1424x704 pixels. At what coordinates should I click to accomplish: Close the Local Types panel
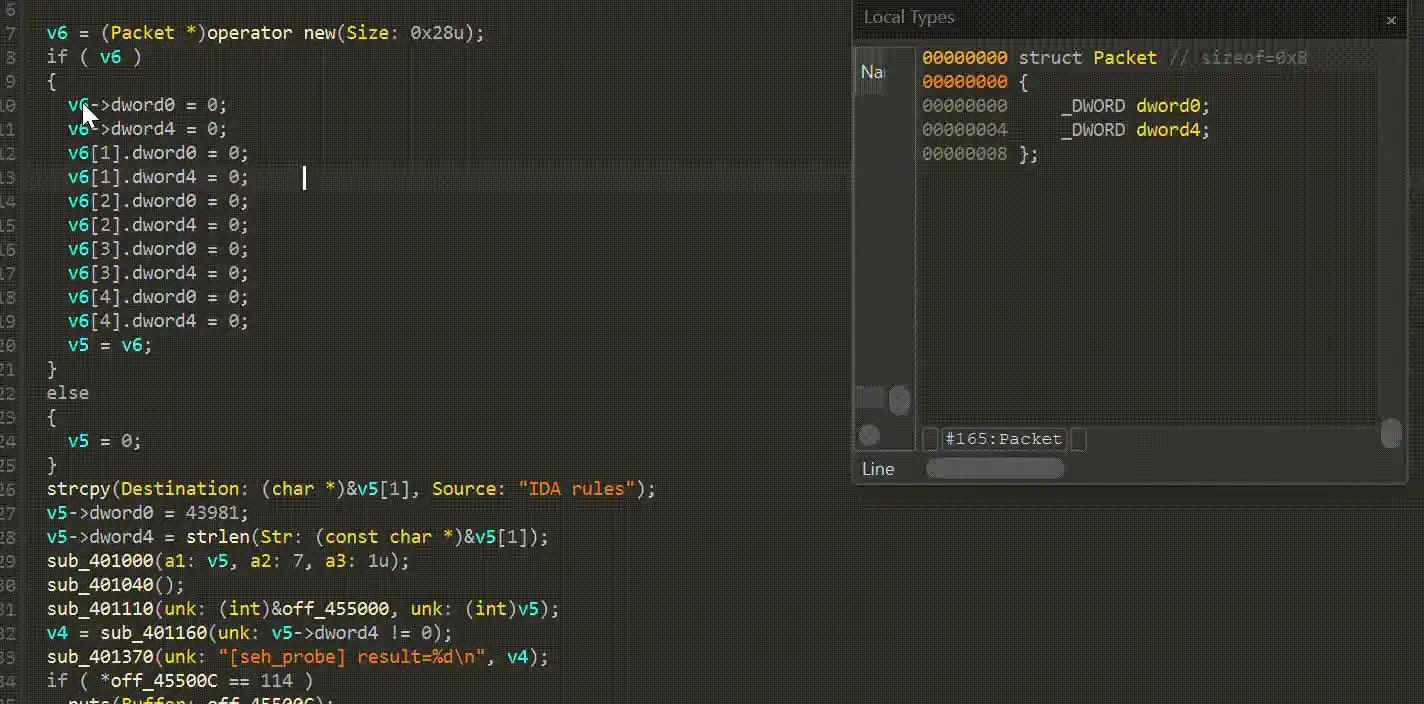pos(1391,19)
